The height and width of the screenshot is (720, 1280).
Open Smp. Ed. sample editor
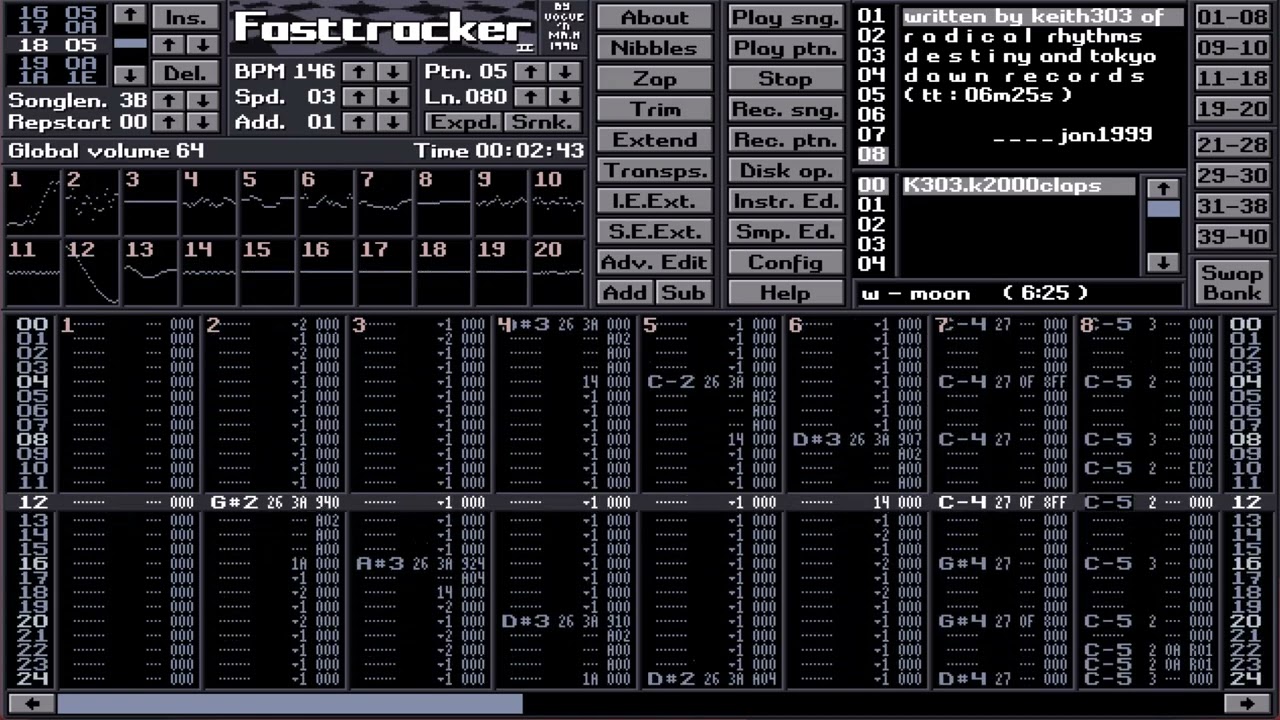(x=785, y=231)
